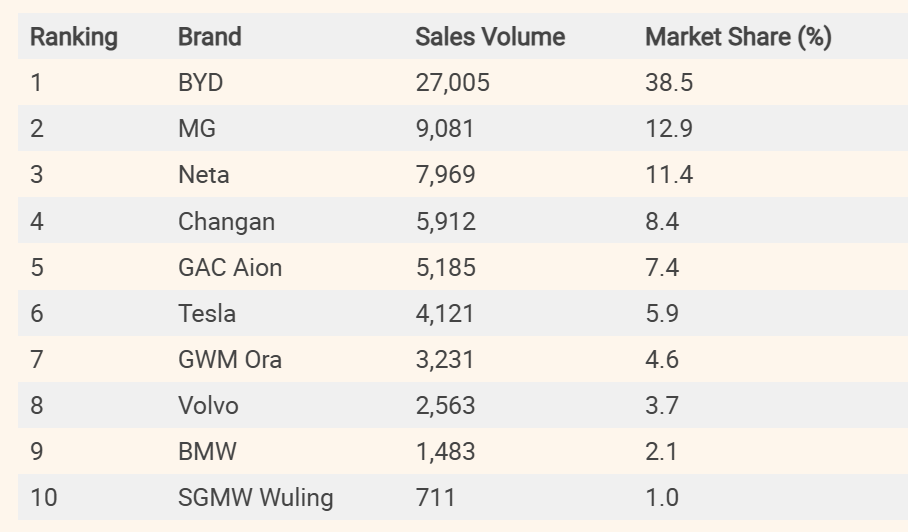908x532 pixels.
Task: Click the sales volume value 711
Action: click(435, 497)
